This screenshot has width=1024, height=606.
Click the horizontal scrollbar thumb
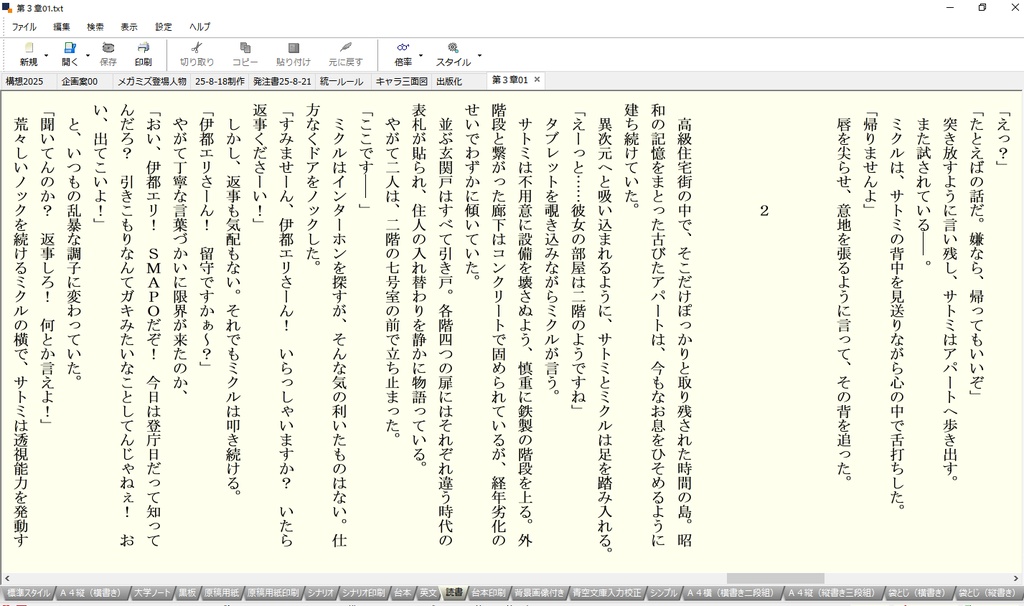(775, 579)
